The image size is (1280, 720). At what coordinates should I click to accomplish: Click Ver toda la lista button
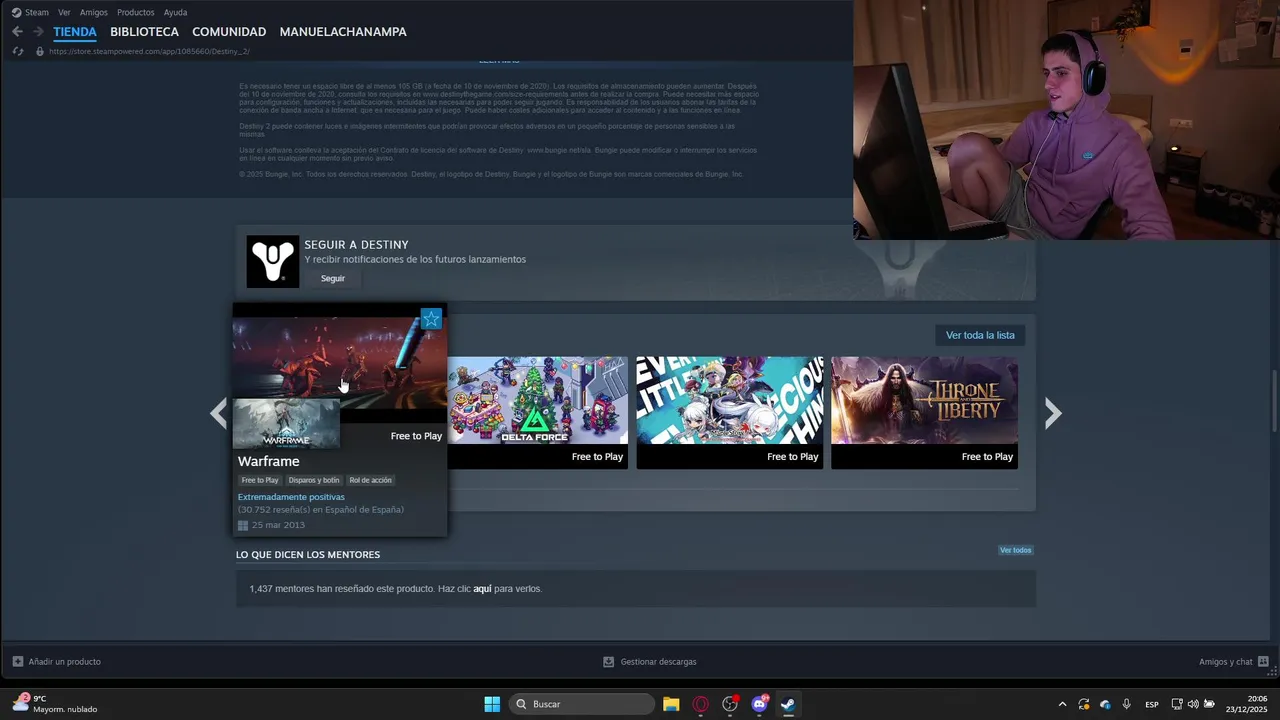[x=980, y=335]
